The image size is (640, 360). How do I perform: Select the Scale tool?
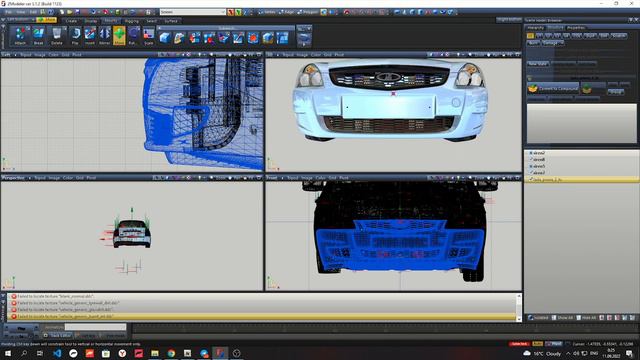(x=149, y=36)
